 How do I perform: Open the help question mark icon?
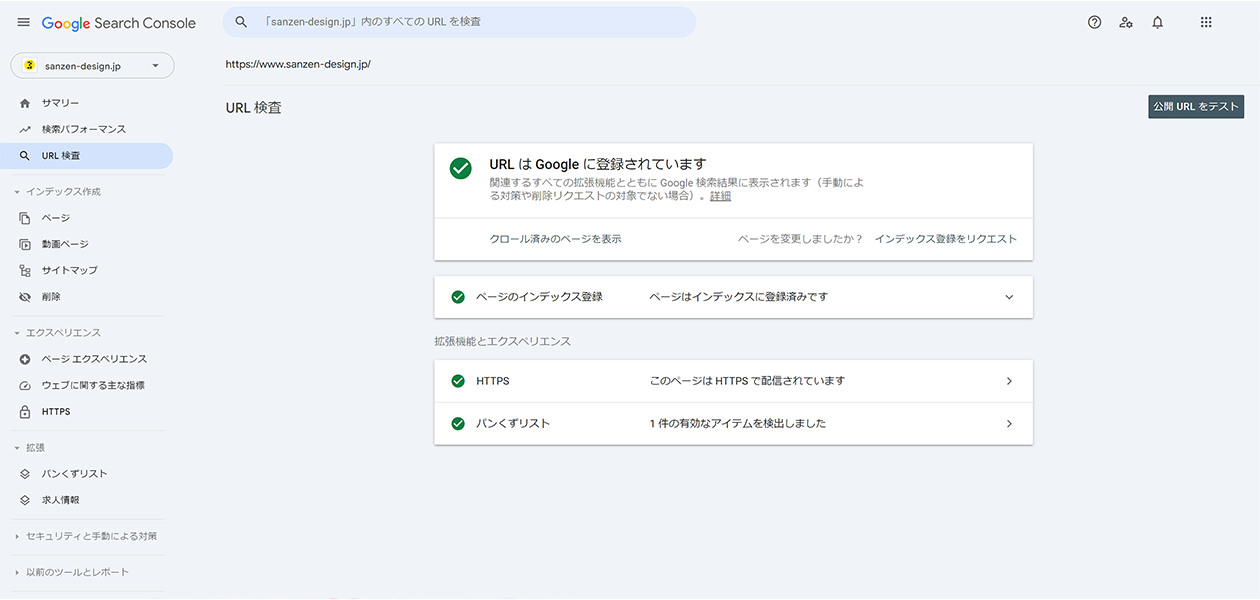(x=1094, y=22)
